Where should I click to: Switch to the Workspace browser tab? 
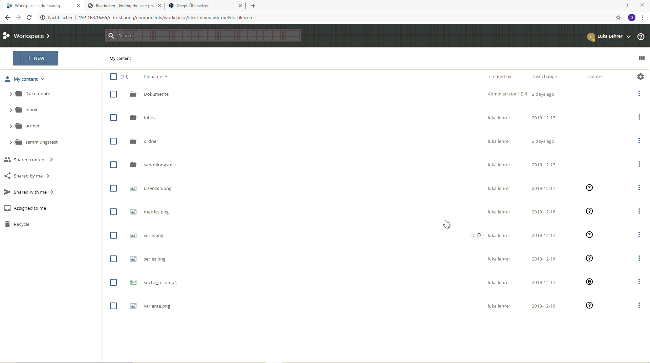coord(43,6)
